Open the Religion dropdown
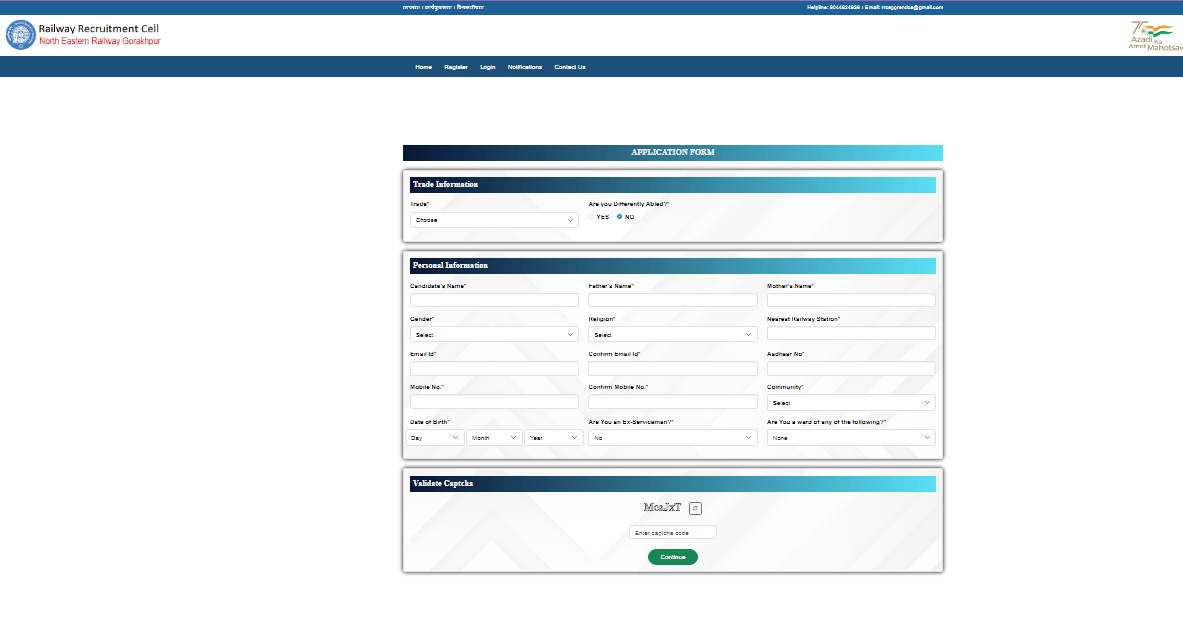 (672, 335)
